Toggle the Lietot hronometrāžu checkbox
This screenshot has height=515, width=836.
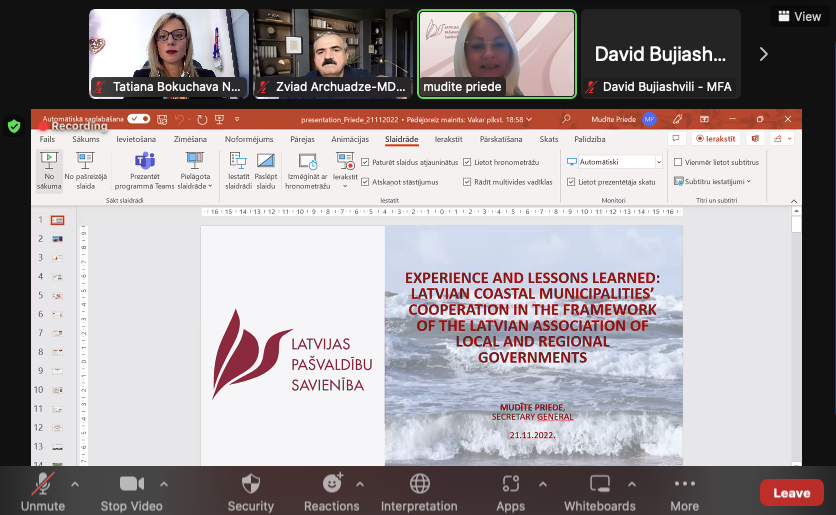coord(468,162)
